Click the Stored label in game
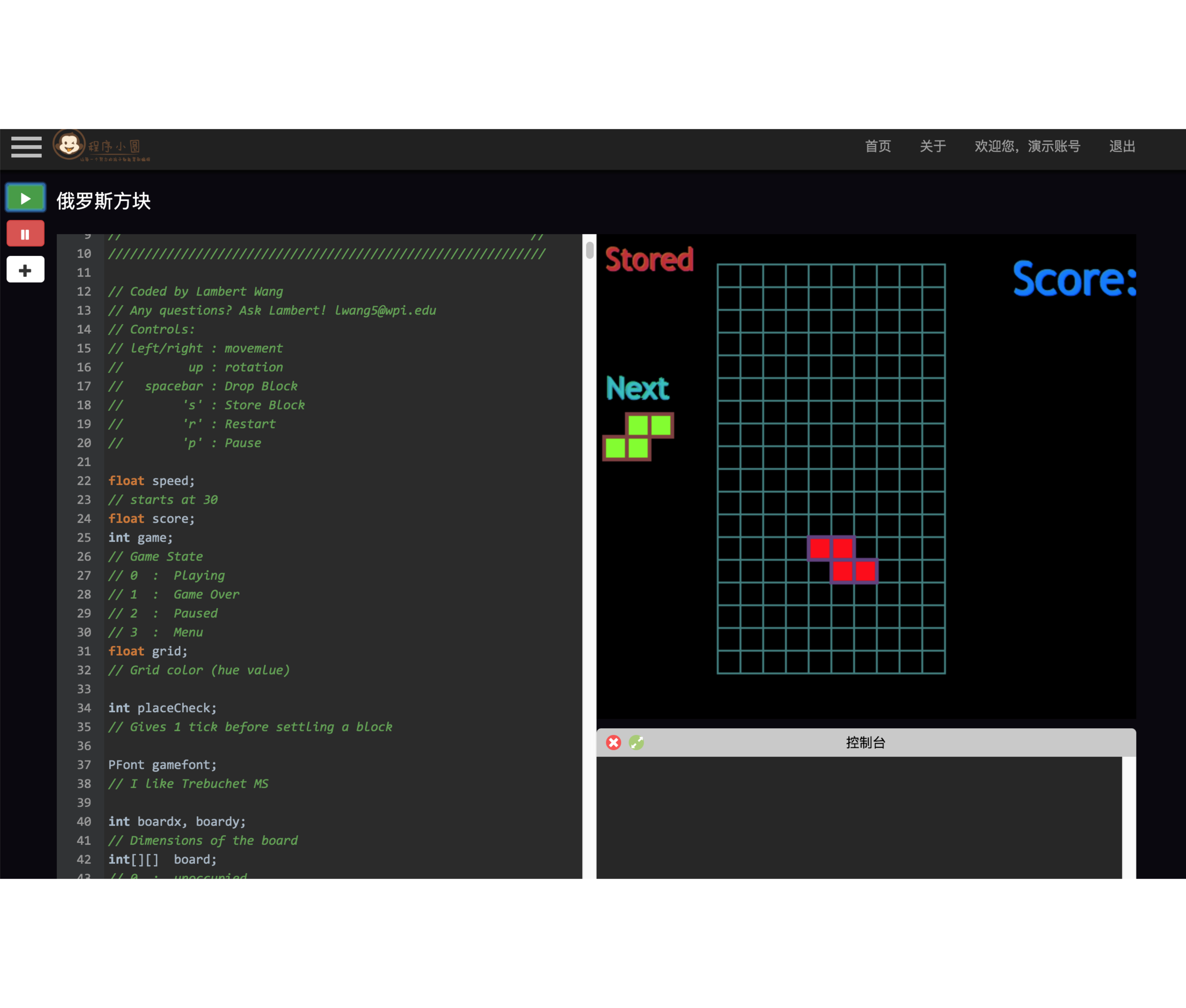Viewport: 1186px width, 1008px height. click(649, 259)
